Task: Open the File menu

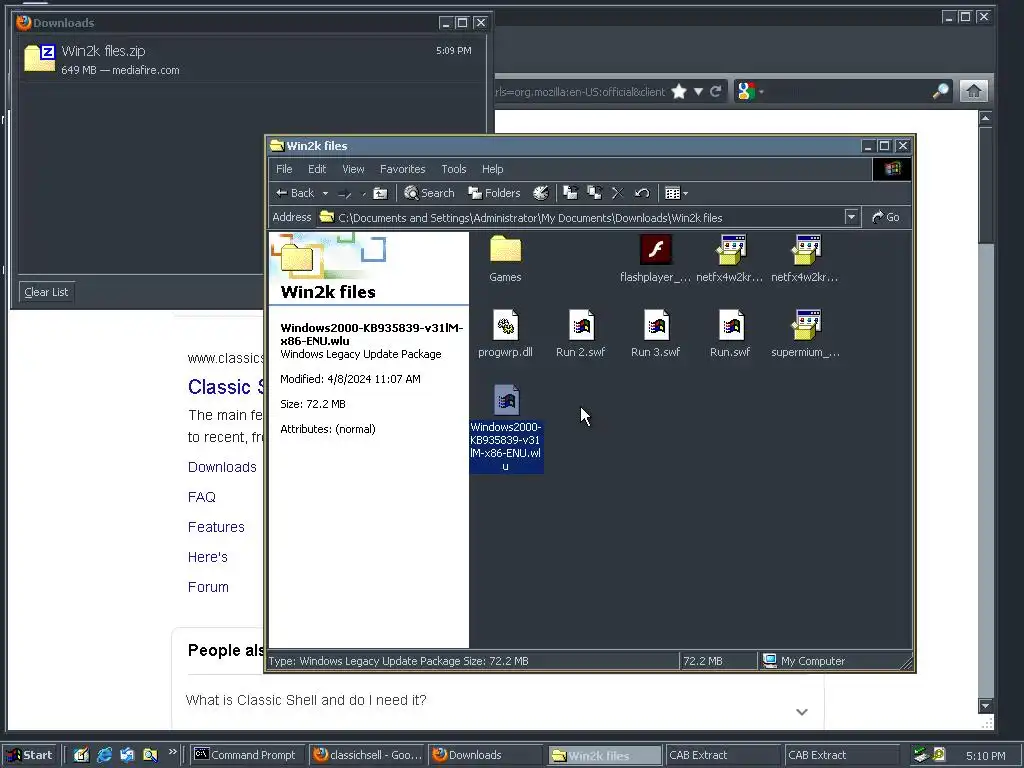Action: click(x=284, y=169)
